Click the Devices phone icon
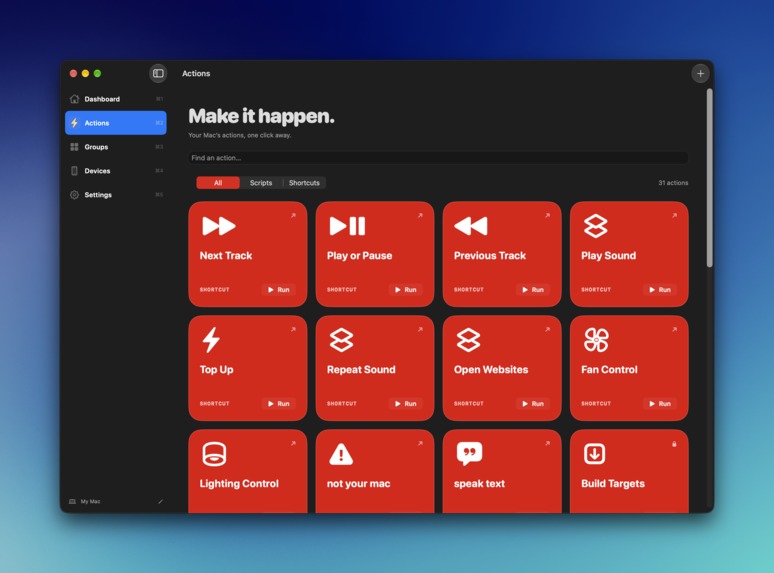Image resolution: width=774 pixels, height=573 pixels. (x=75, y=171)
